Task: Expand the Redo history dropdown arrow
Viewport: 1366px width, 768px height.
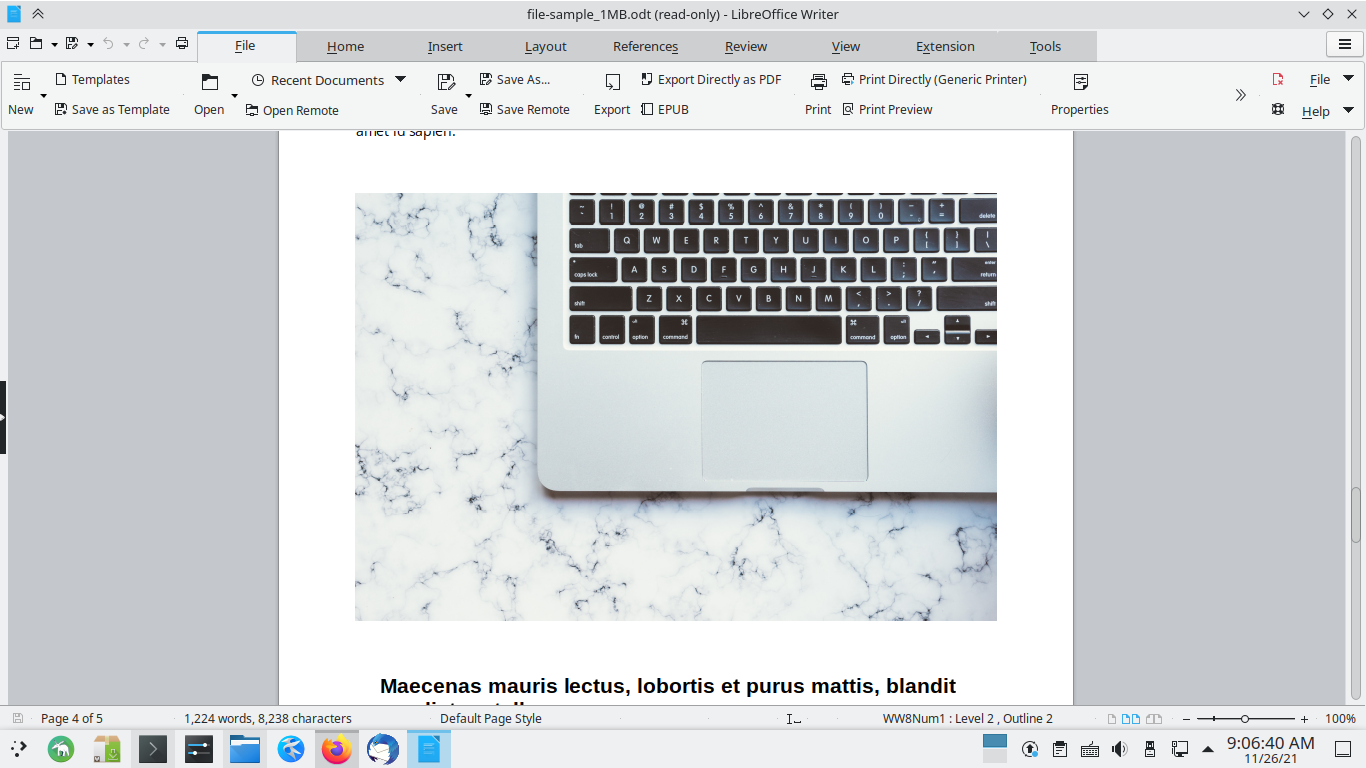Action: coord(162,44)
